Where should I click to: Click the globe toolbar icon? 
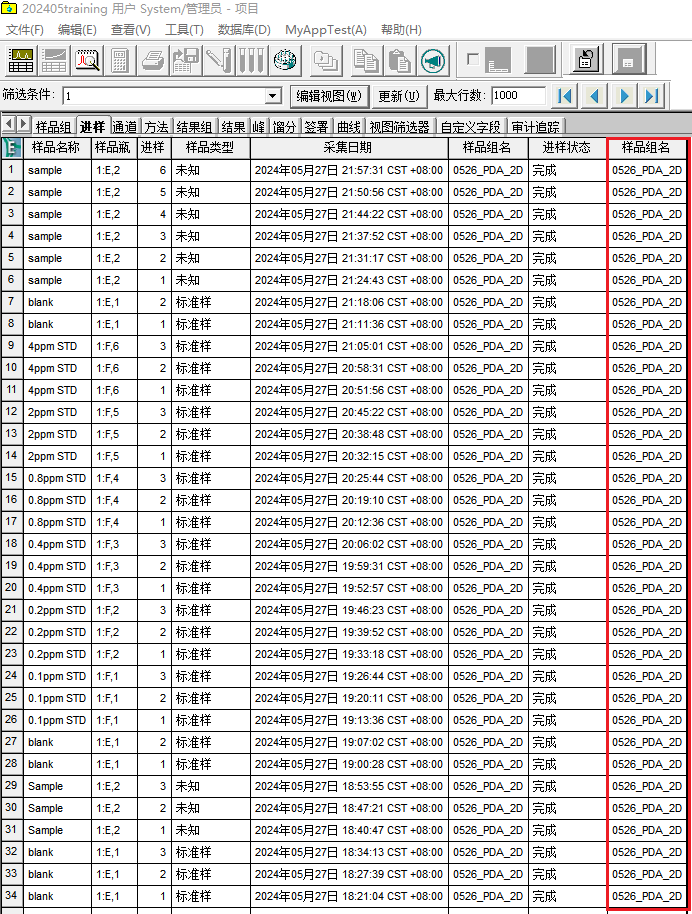284,61
